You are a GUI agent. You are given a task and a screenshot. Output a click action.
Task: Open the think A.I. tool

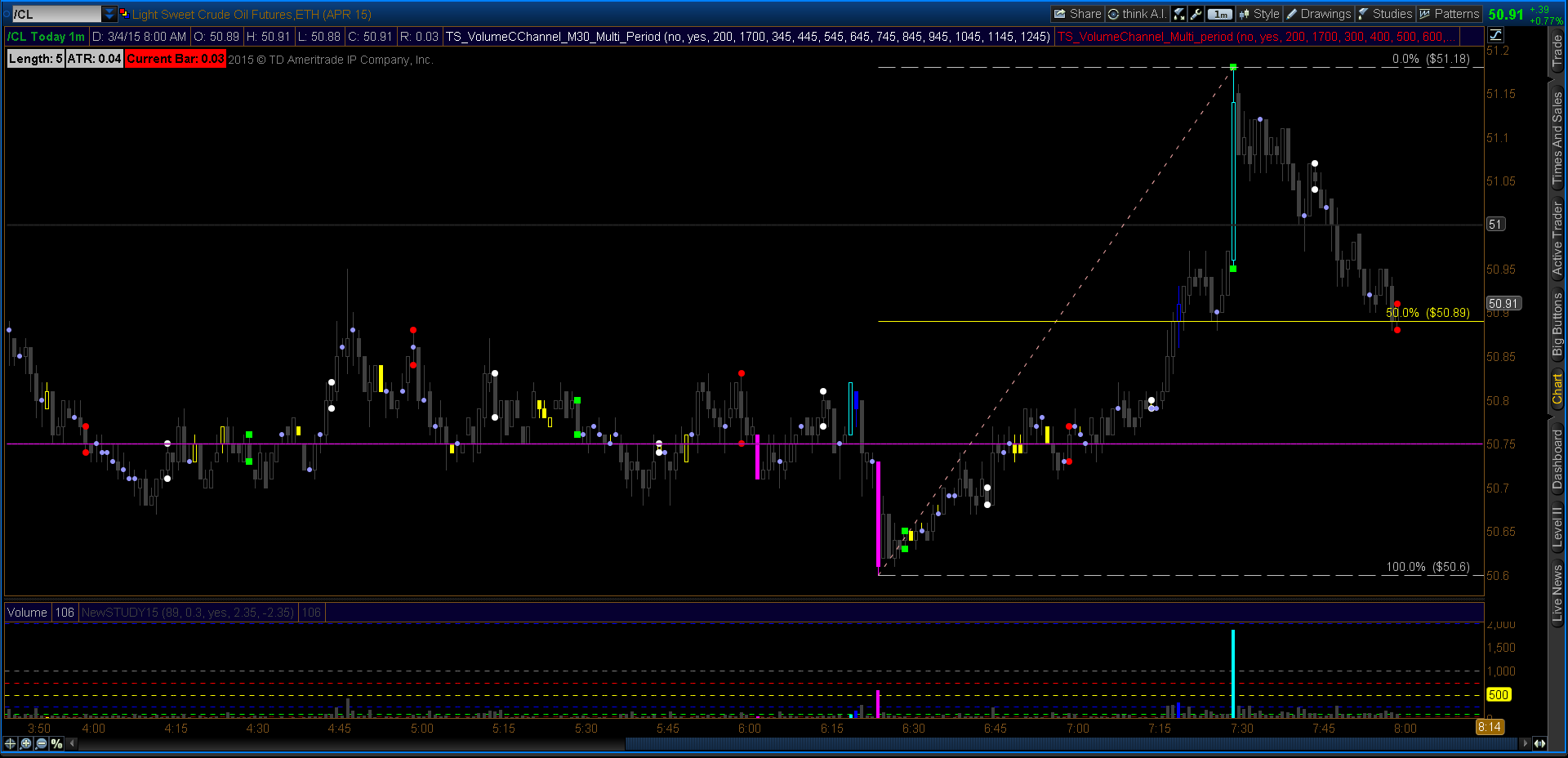click(x=1137, y=14)
